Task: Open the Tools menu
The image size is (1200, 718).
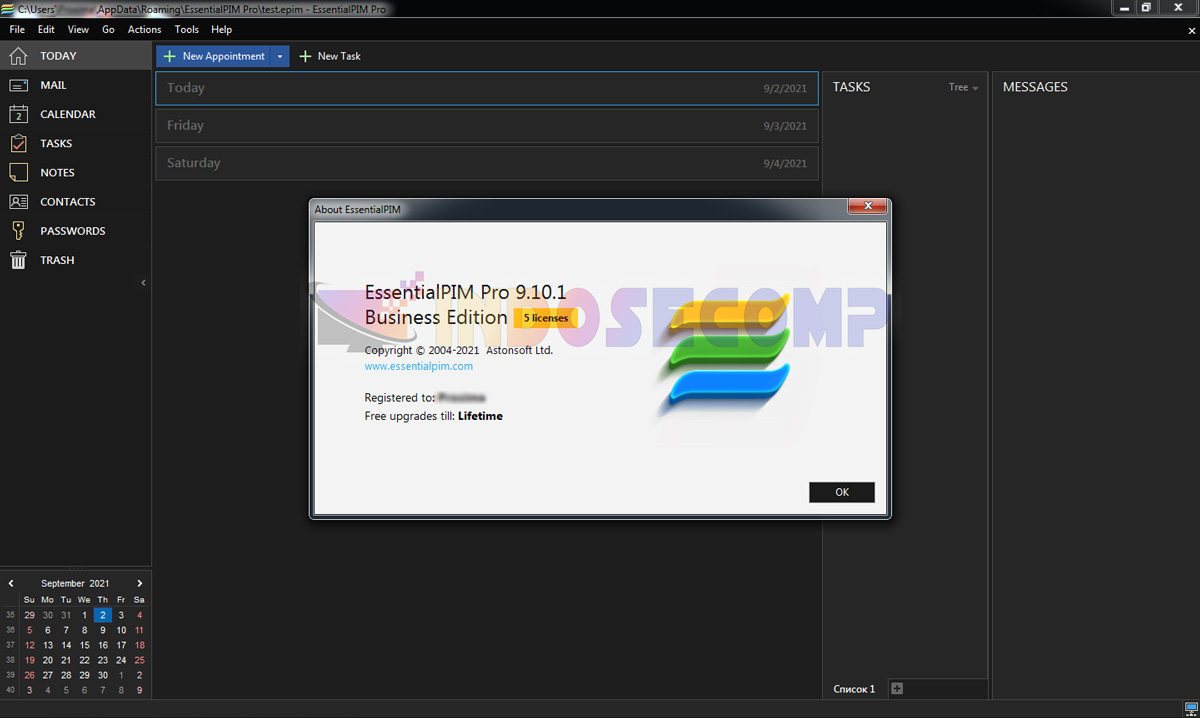Action: click(x=186, y=29)
